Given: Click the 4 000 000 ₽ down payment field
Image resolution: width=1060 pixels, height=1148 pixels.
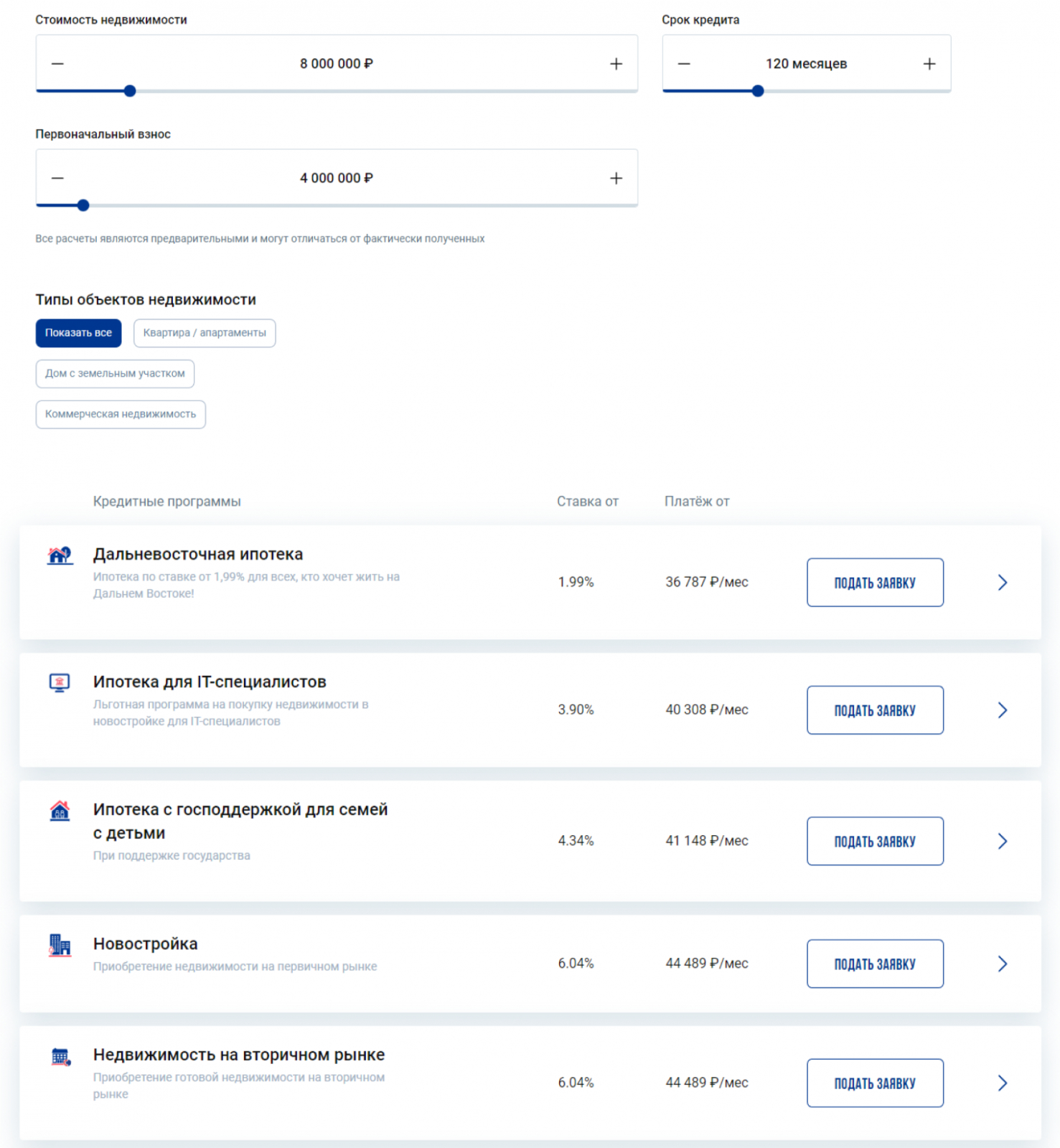Looking at the screenshot, I should click(x=336, y=178).
